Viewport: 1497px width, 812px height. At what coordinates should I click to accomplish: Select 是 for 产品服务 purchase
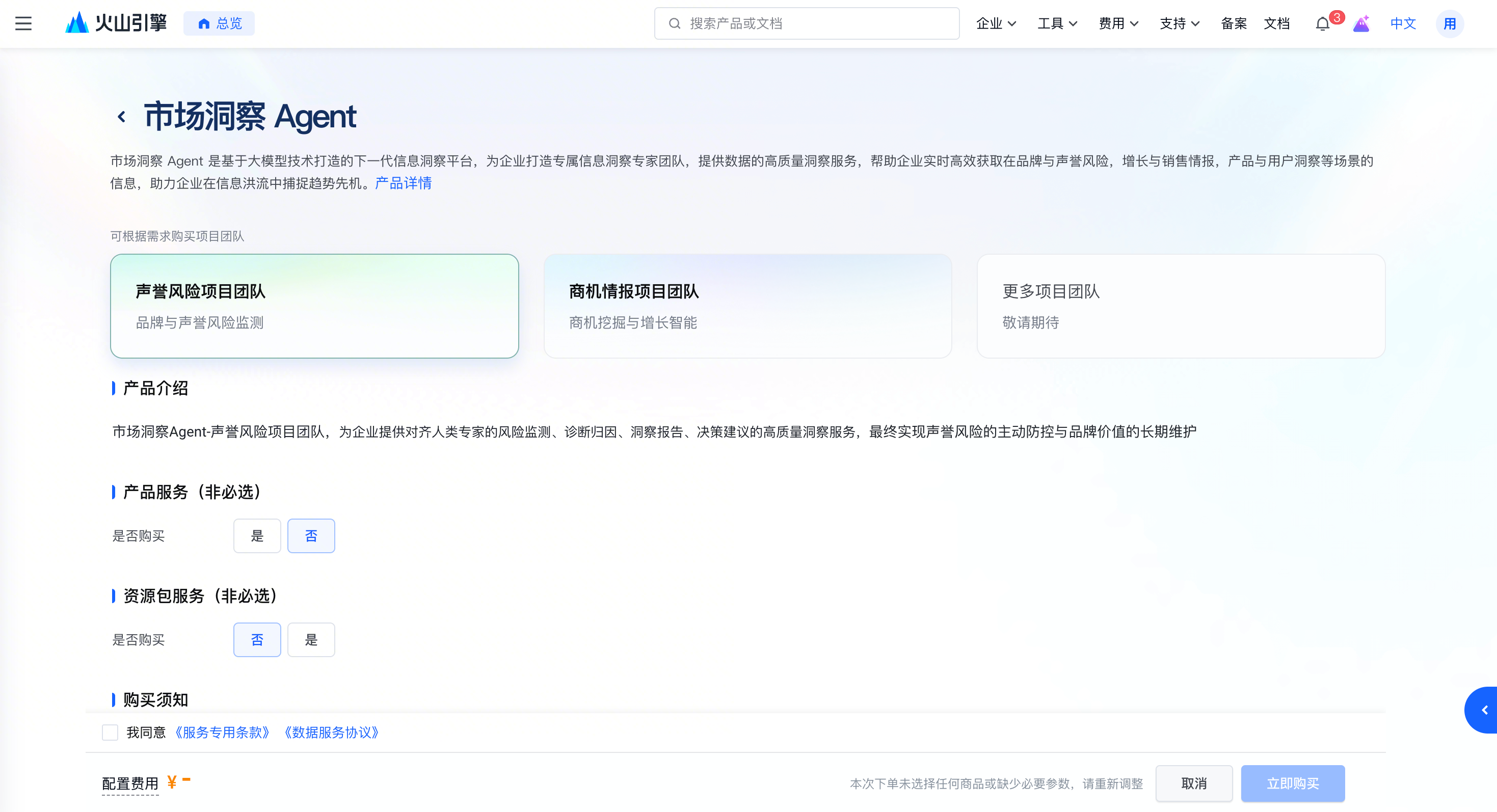(257, 535)
